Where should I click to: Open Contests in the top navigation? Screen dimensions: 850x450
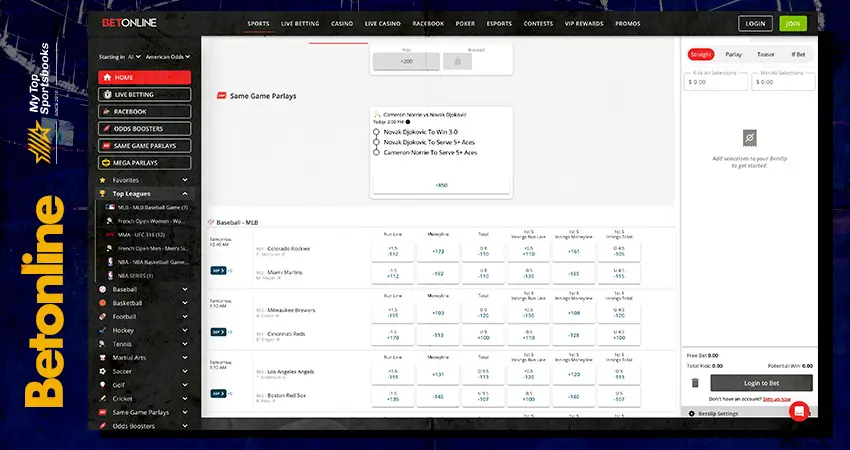click(538, 24)
